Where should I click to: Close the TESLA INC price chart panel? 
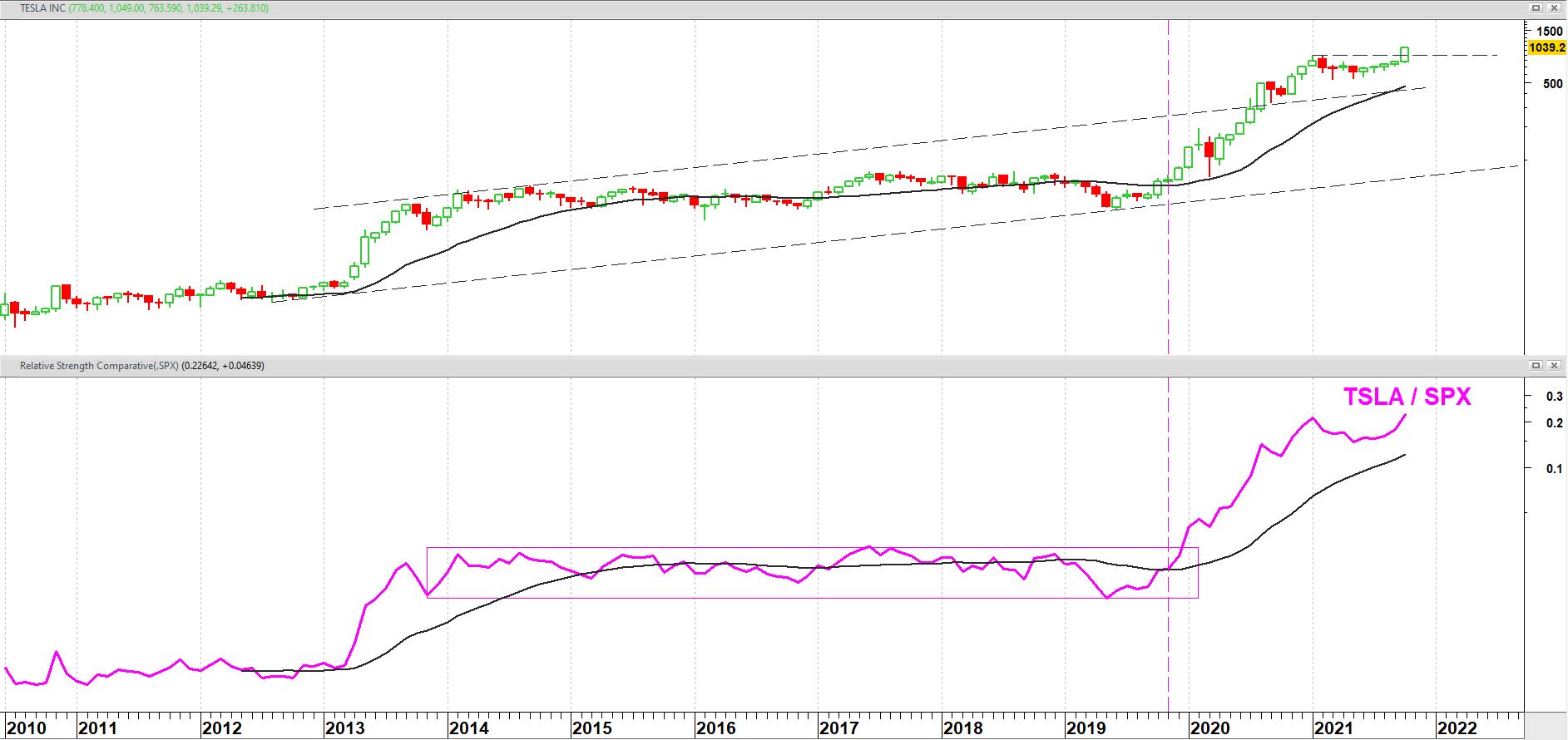(x=1553, y=8)
